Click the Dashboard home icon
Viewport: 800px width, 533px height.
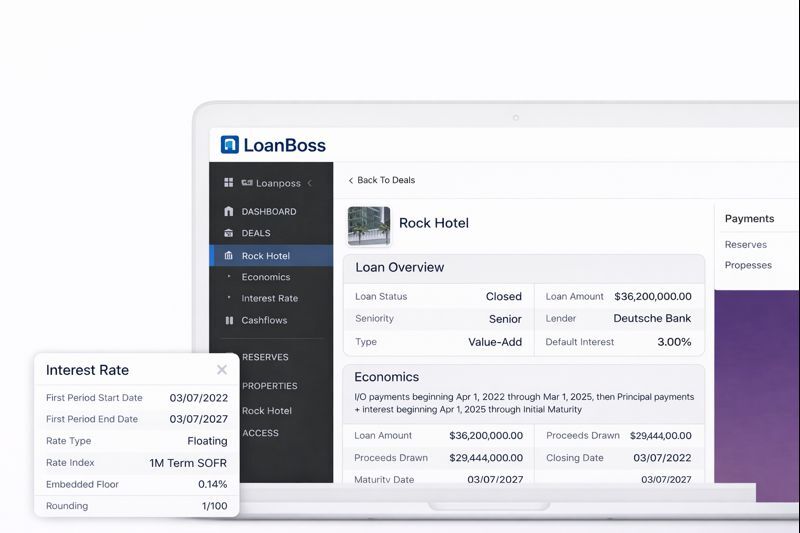tap(229, 212)
